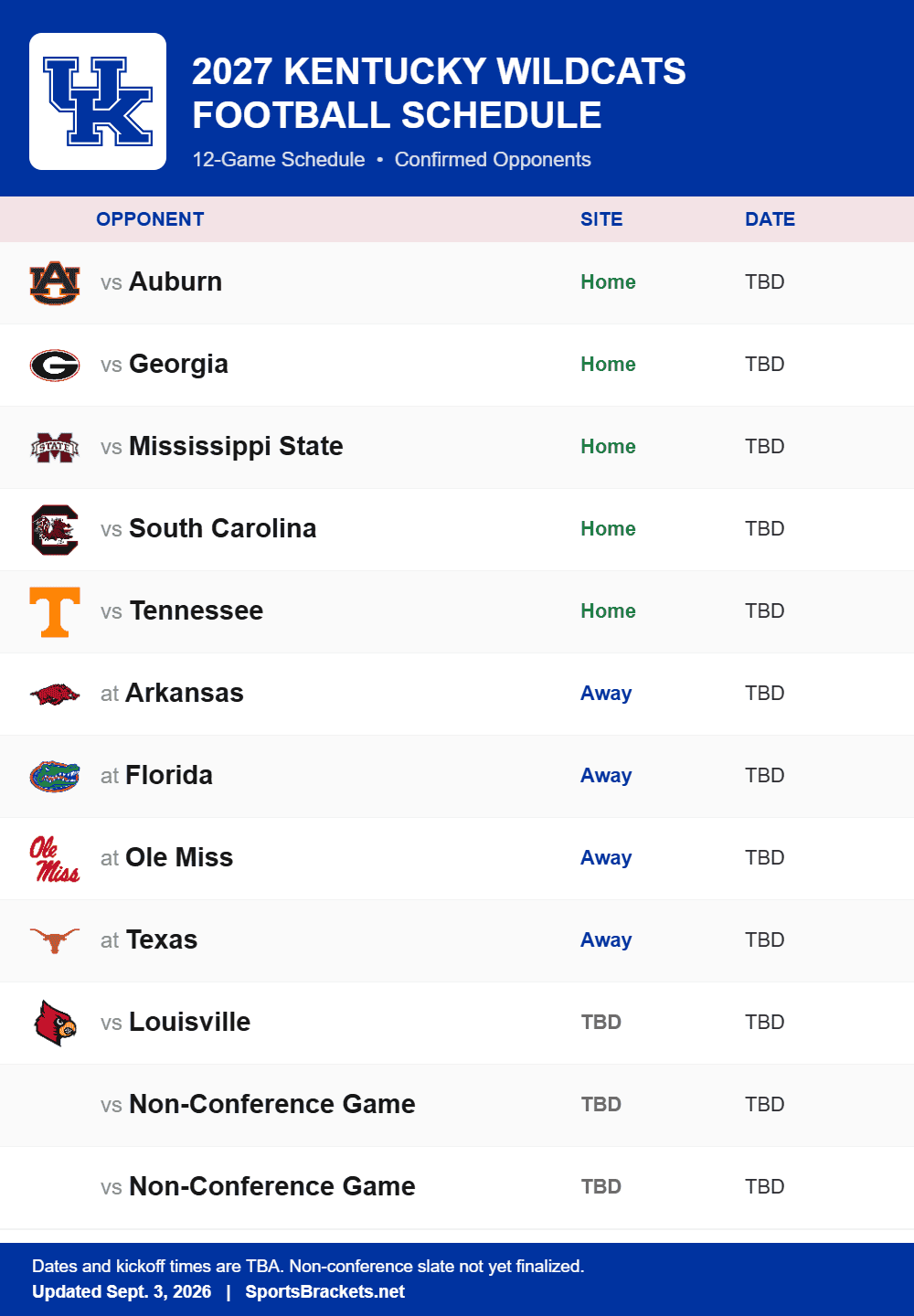
Task: Click the Ole Miss script logo
Action: [x=55, y=858]
